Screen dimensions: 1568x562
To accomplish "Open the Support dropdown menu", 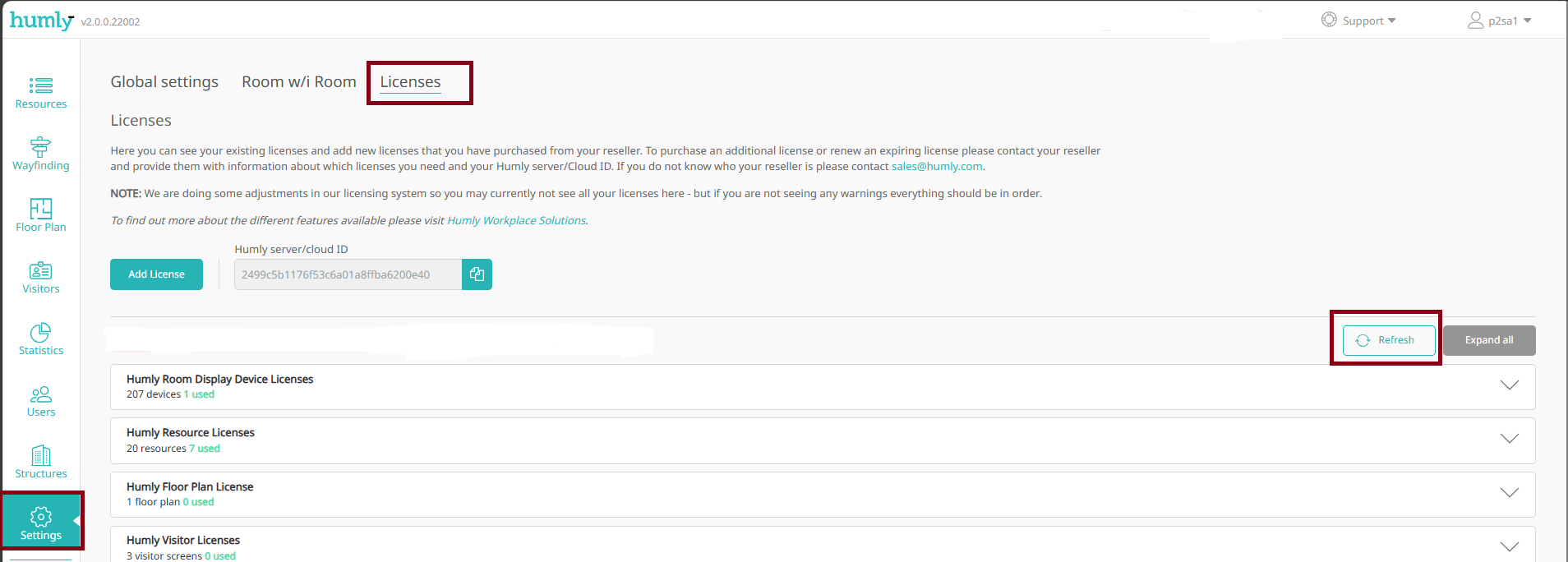I will pyautogui.click(x=1358, y=21).
